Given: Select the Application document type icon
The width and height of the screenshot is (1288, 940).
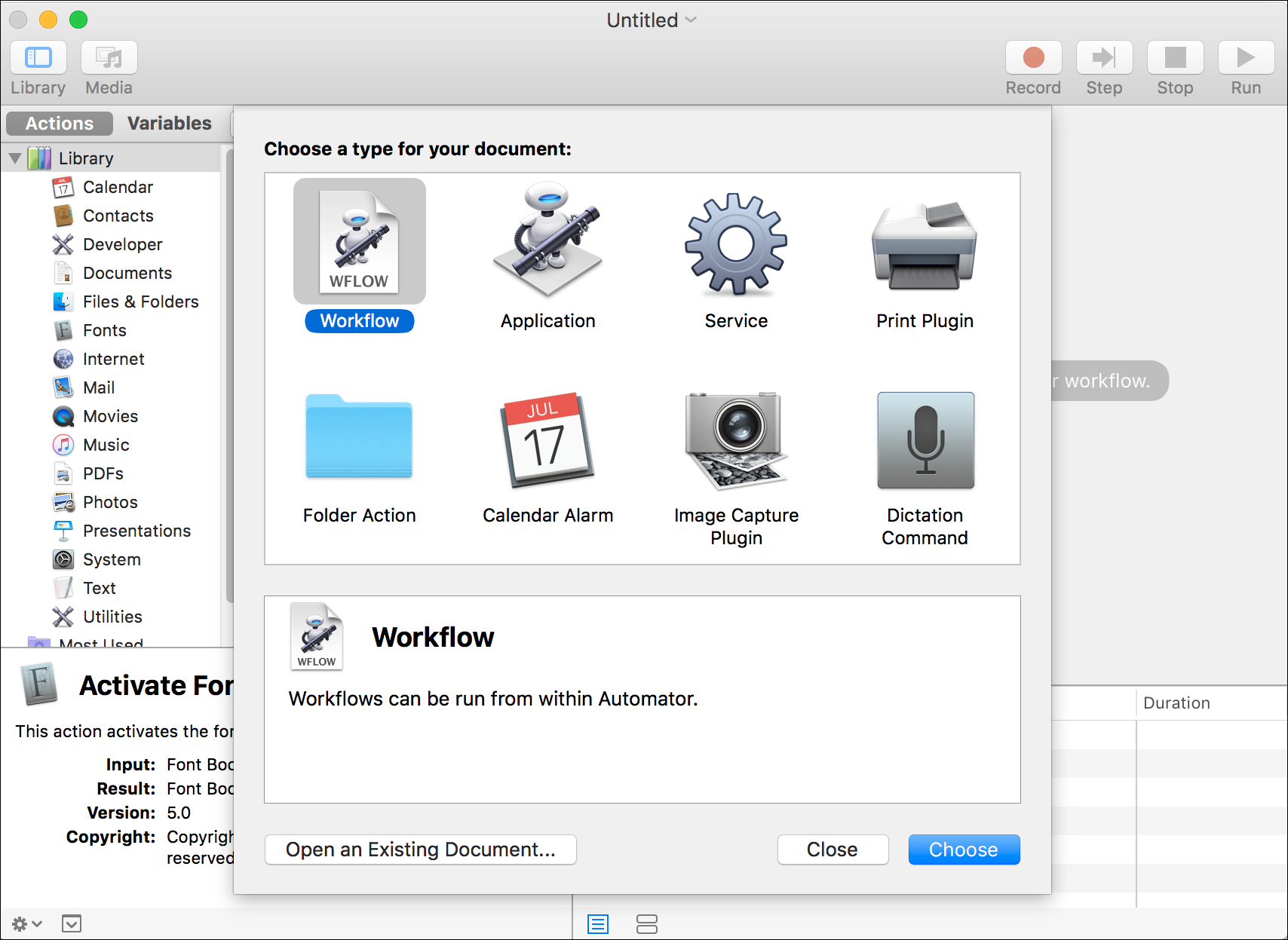Looking at the screenshot, I should 547,241.
